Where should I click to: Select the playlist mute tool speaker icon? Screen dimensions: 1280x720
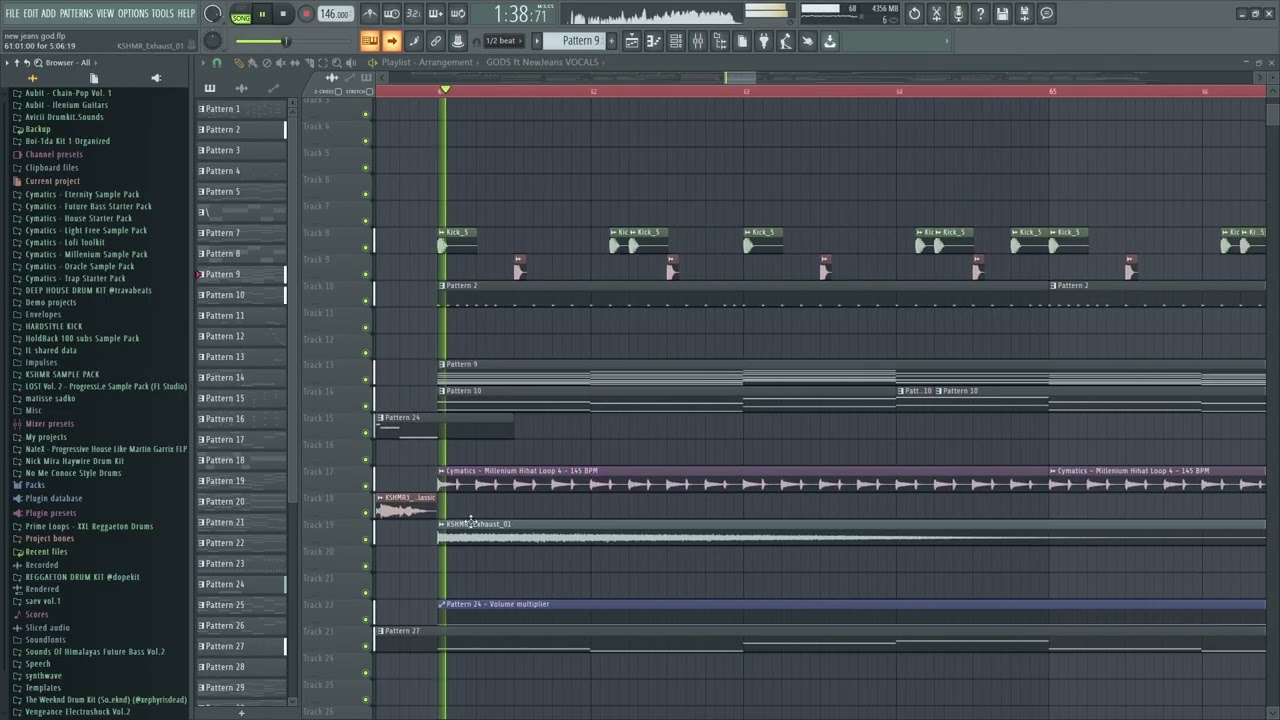pyautogui.click(x=281, y=63)
